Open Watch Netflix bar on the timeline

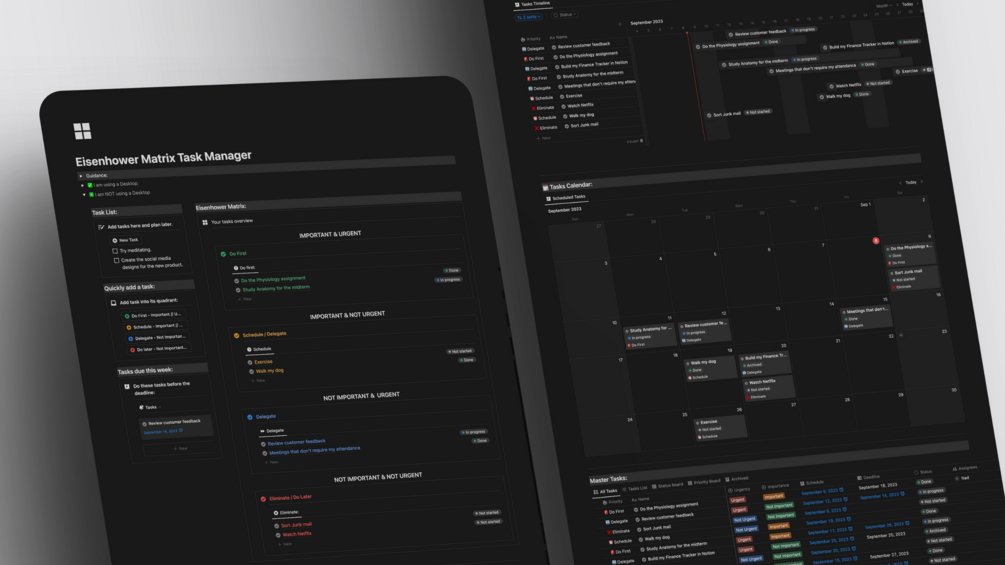tap(860, 85)
